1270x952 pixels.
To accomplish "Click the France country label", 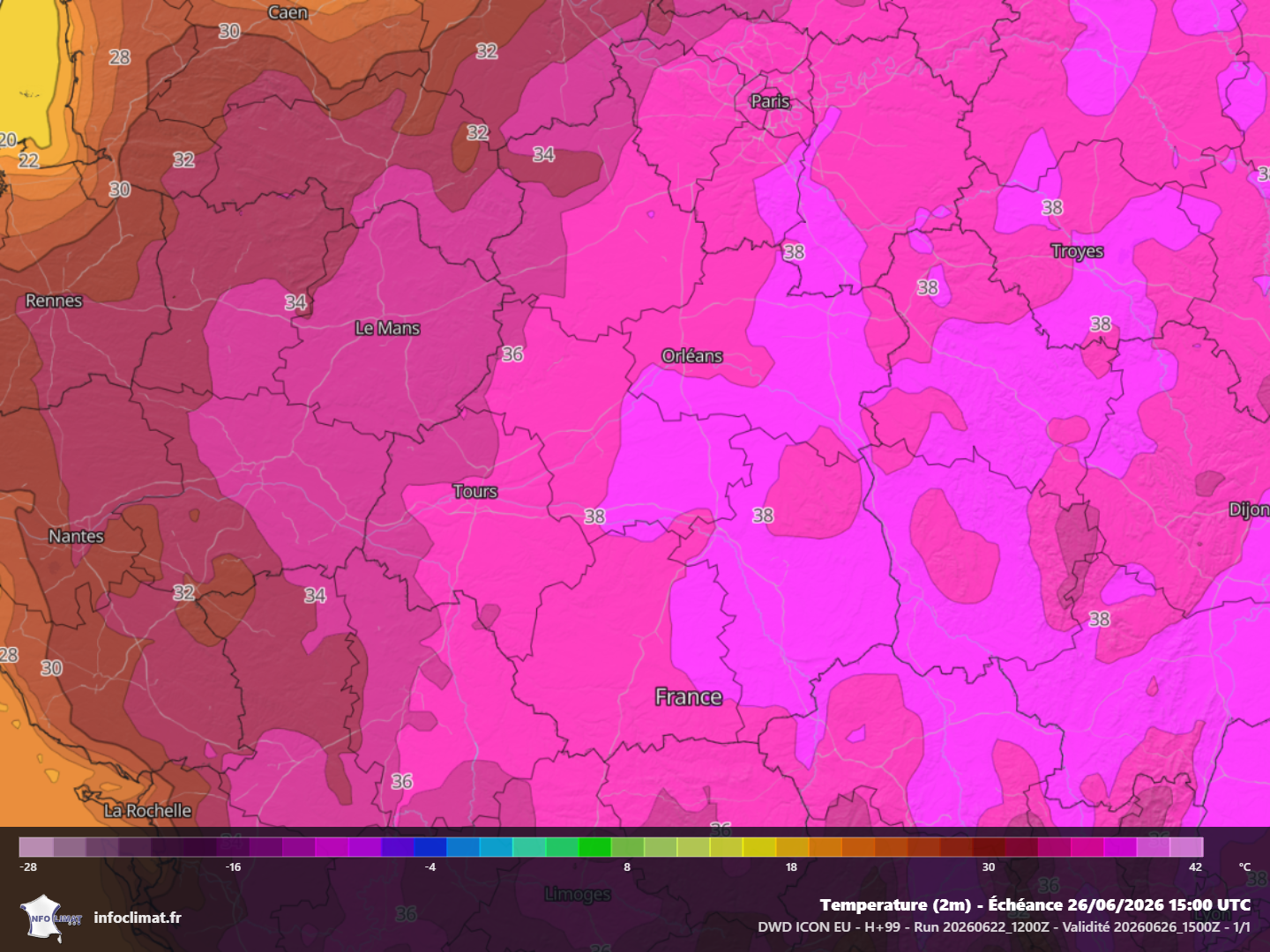I will [x=689, y=697].
